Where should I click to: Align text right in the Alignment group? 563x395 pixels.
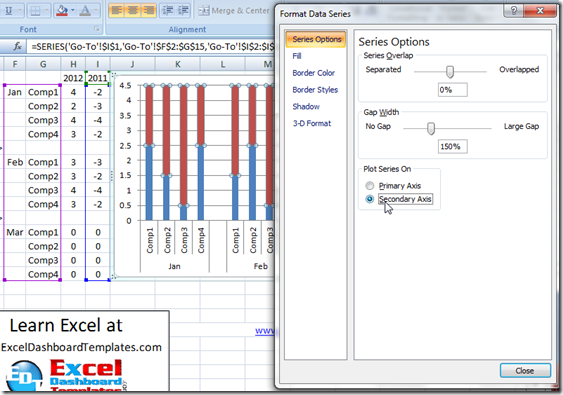tap(148, 11)
